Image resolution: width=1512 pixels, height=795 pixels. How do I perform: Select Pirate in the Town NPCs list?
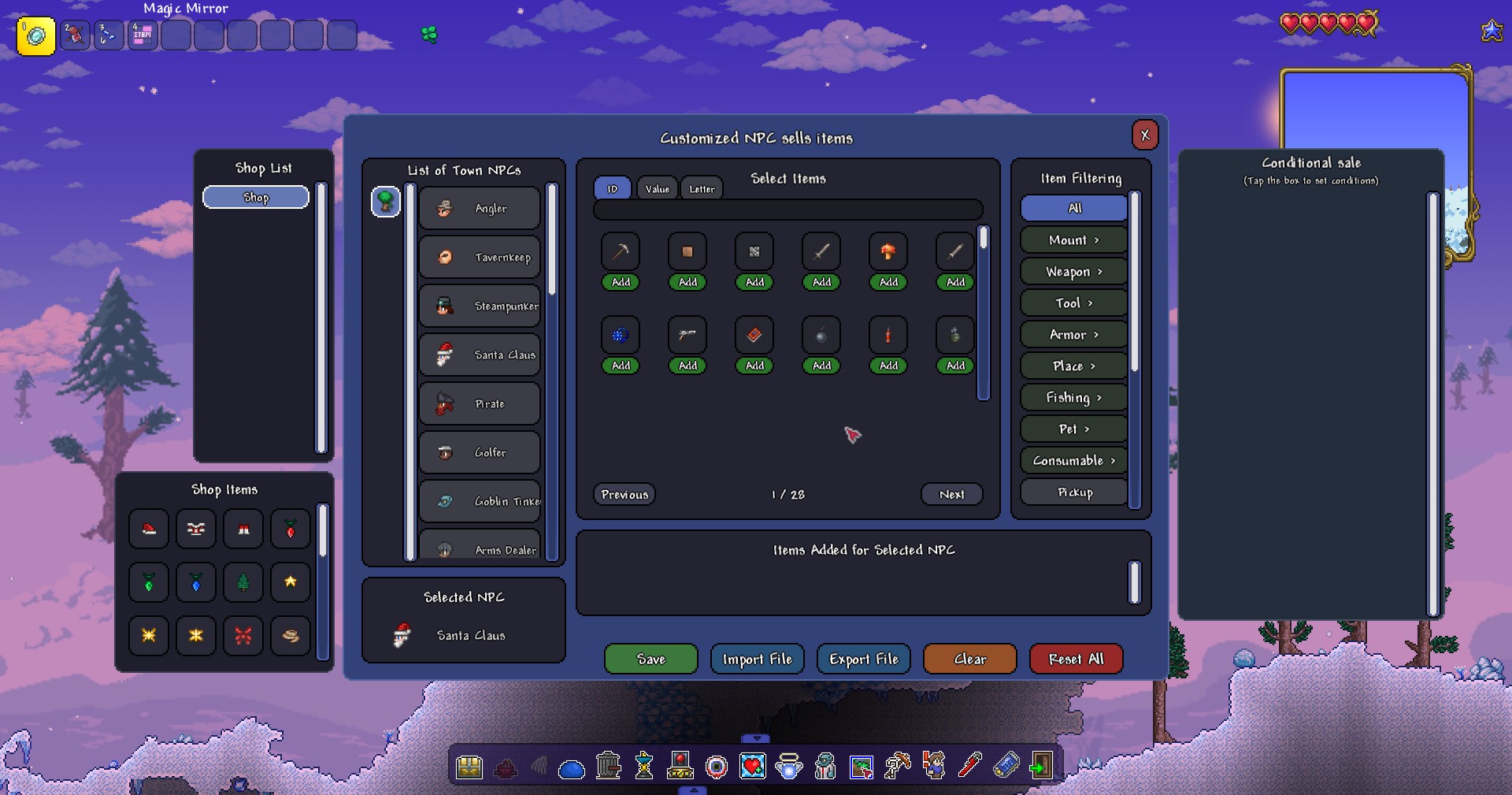pyautogui.click(x=480, y=403)
